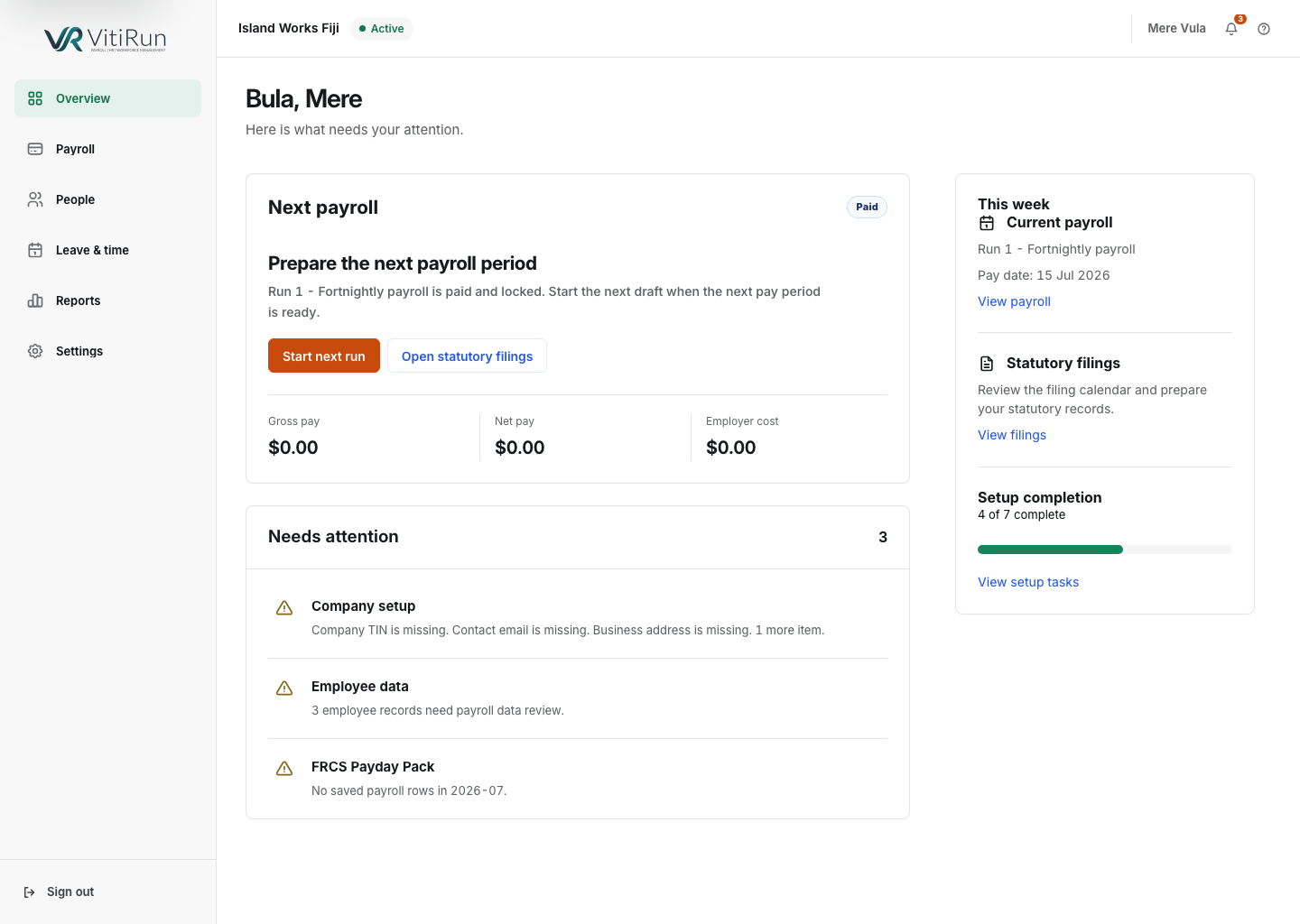Open the Employee data attention item

coord(578,698)
